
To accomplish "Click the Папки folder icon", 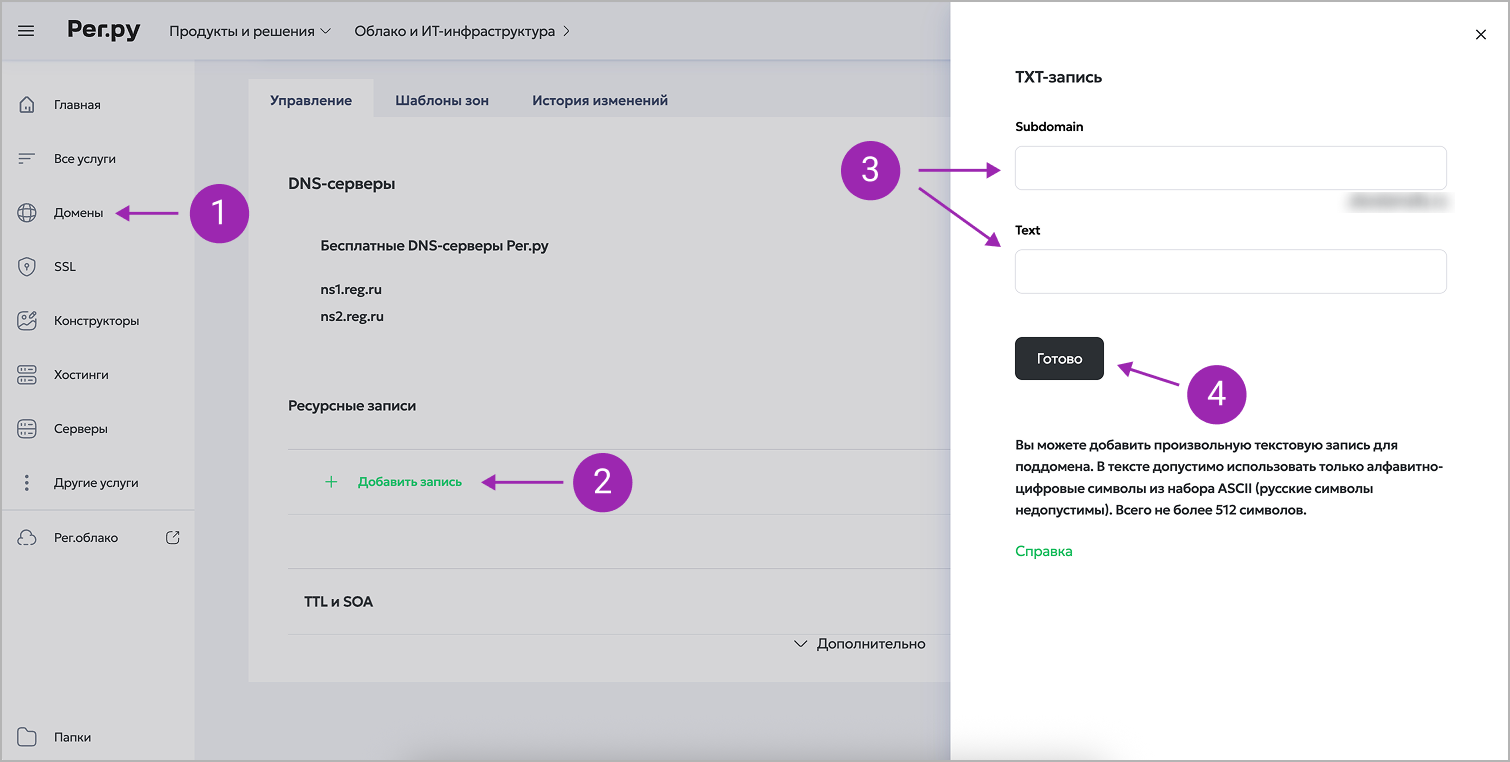I will point(27,737).
